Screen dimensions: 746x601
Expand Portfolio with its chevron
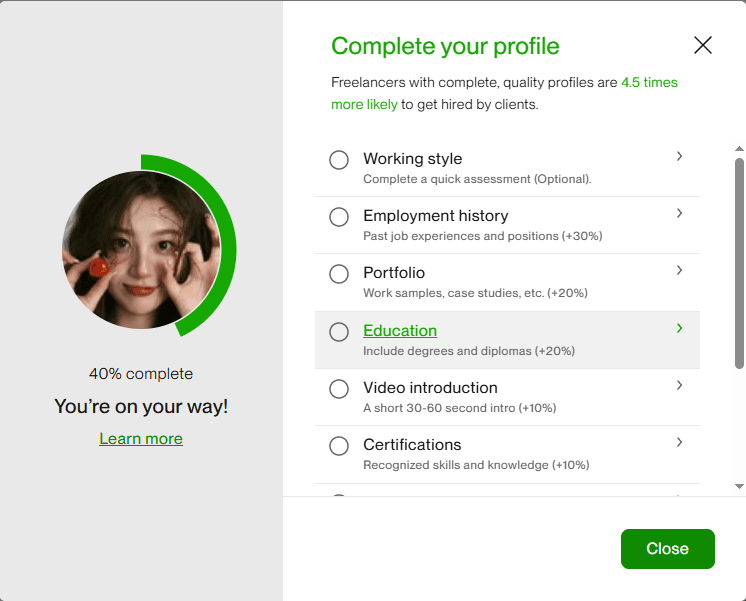coord(679,270)
